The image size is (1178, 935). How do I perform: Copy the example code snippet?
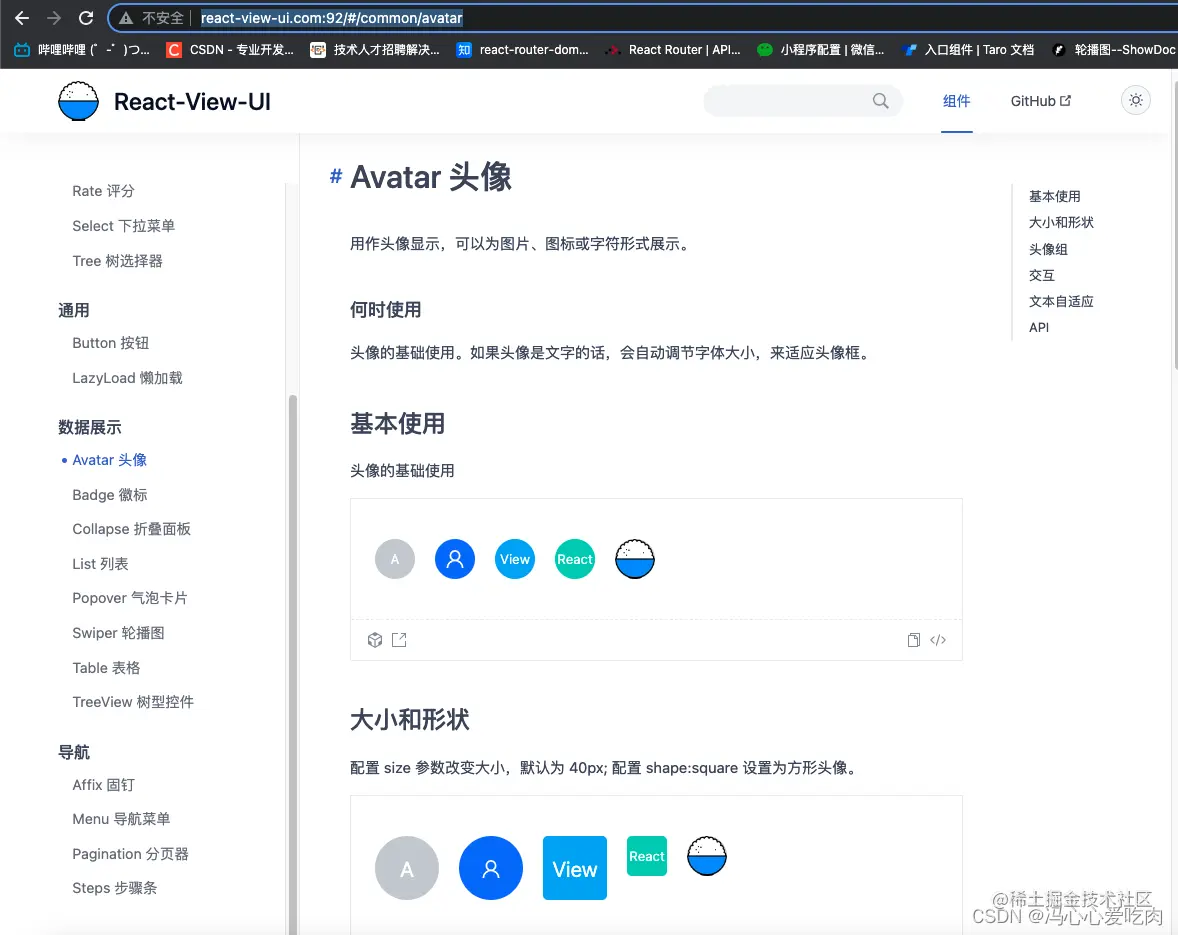click(913, 639)
